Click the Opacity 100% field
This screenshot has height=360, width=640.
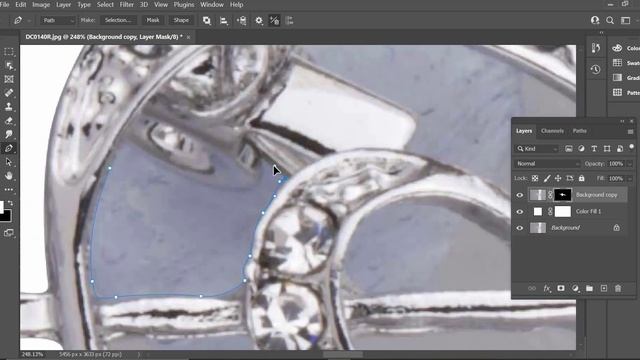[x=616, y=164]
